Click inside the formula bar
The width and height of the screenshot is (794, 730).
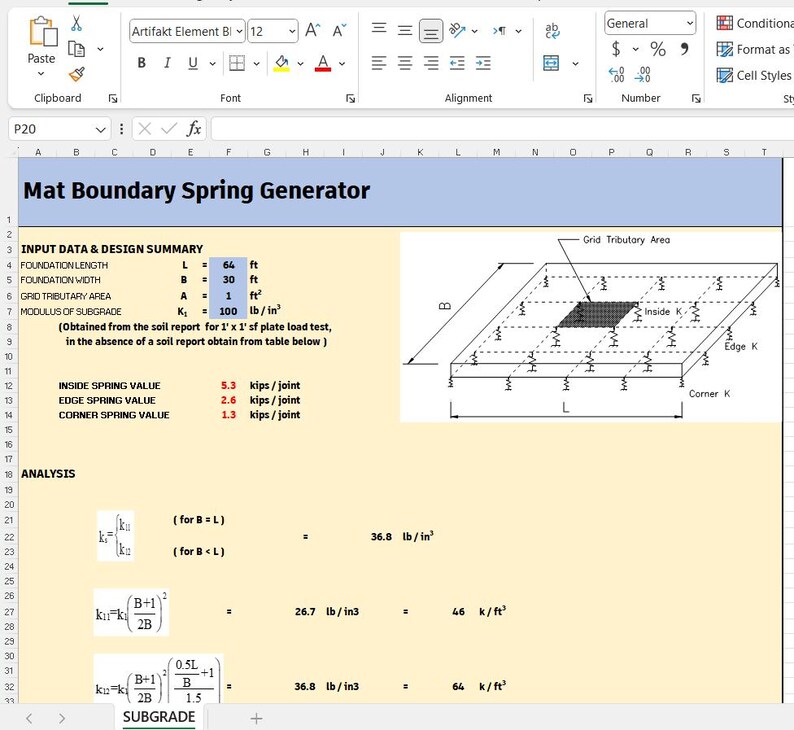pos(502,129)
